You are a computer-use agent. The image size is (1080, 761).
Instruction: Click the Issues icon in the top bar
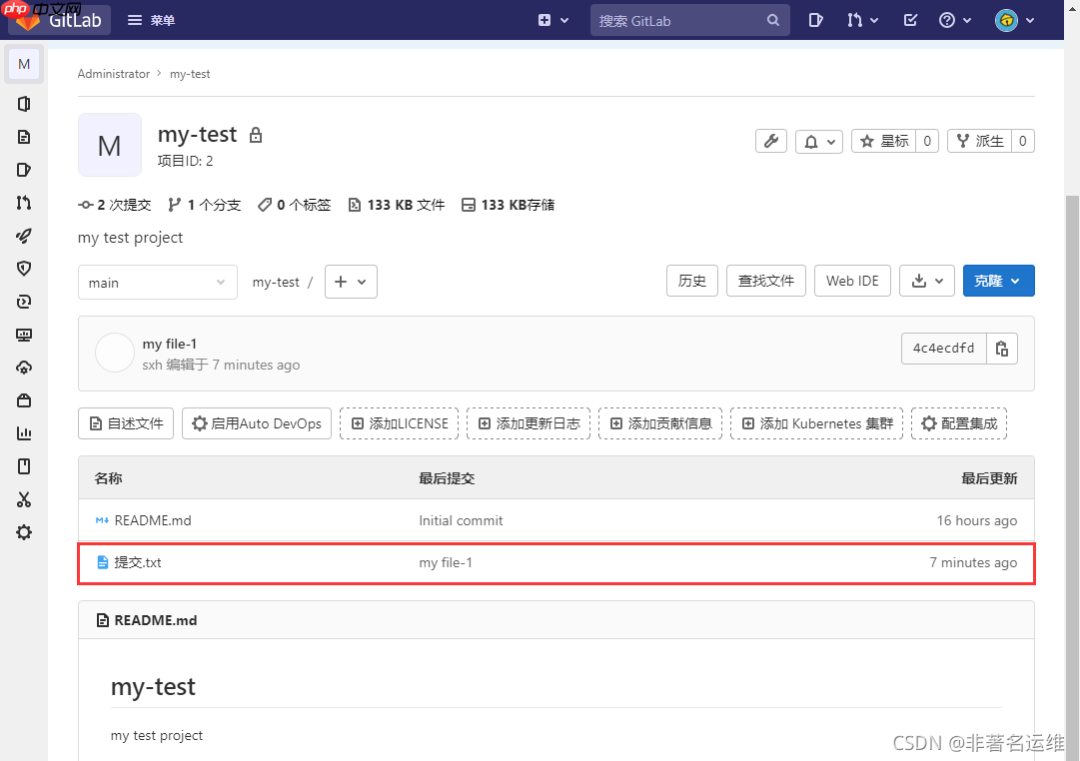pos(815,19)
